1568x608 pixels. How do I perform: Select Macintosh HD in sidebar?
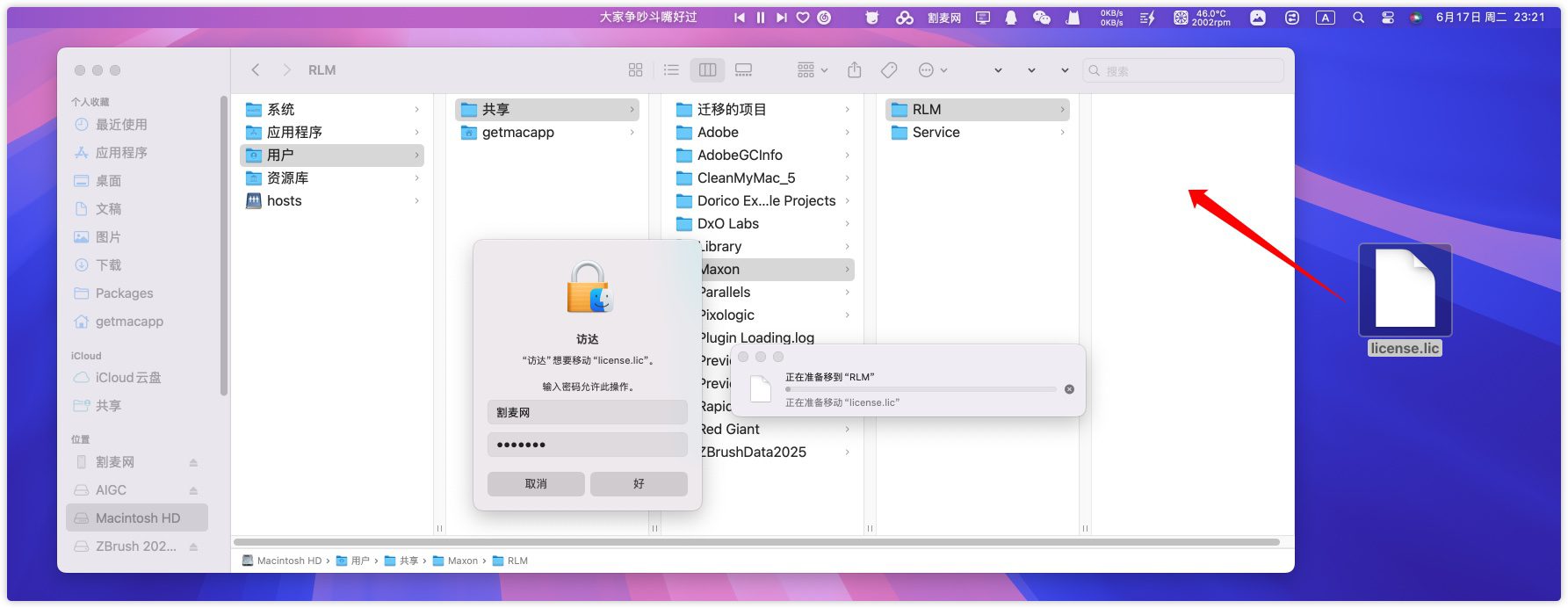point(137,518)
